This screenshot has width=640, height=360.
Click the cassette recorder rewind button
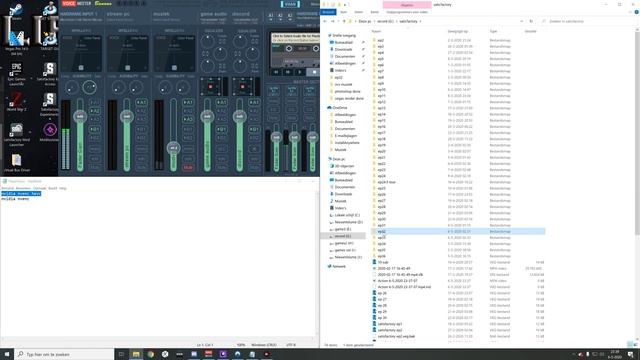[276, 72]
